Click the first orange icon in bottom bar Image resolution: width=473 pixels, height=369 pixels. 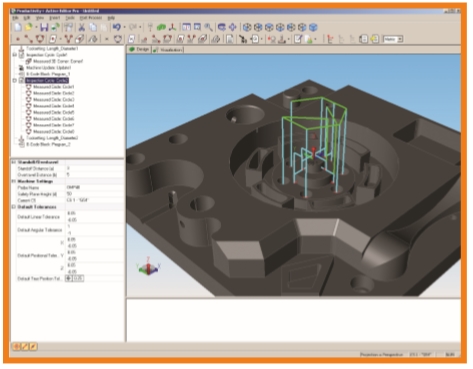point(16,347)
